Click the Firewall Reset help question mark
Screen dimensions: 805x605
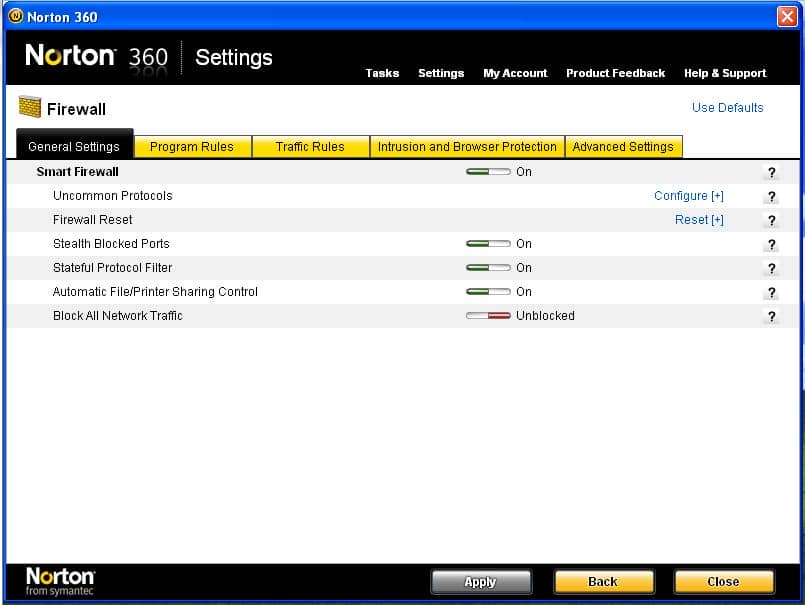tap(771, 220)
